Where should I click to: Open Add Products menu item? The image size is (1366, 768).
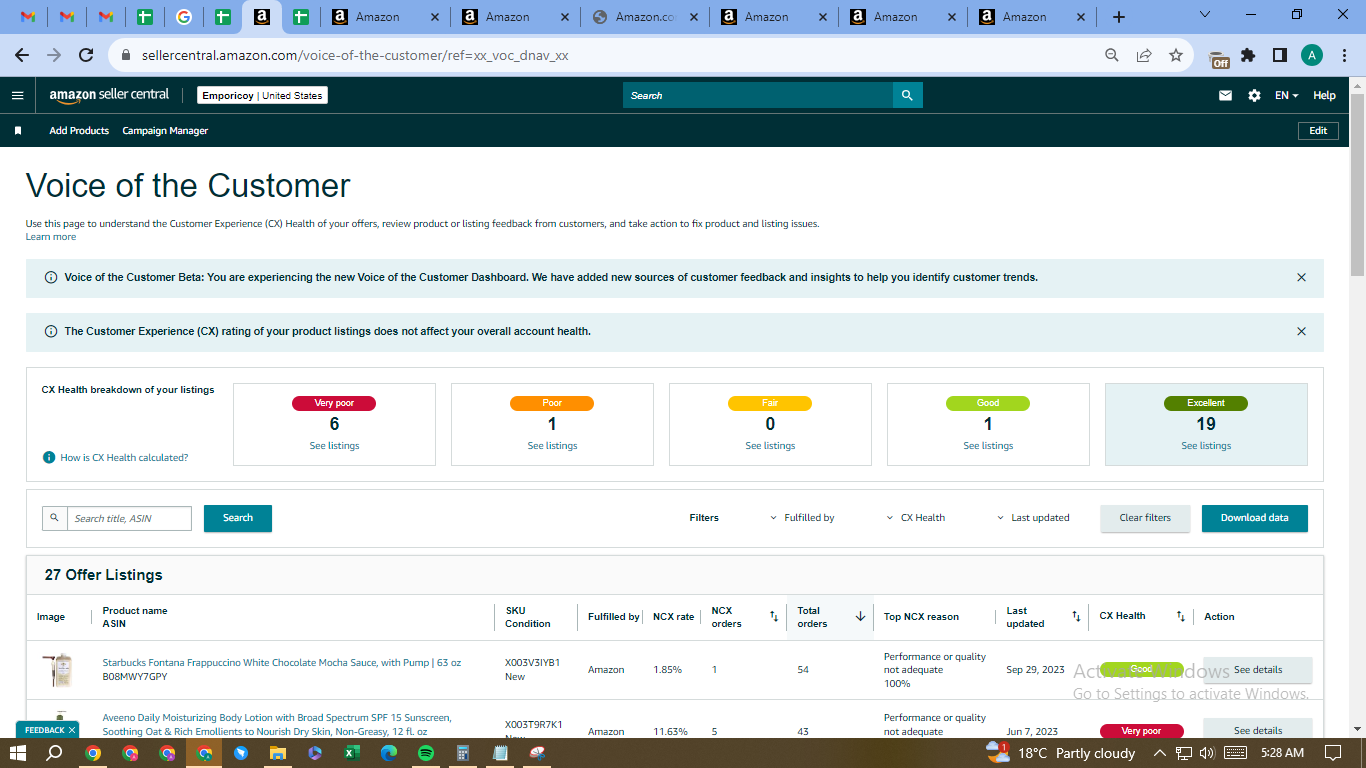[x=79, y=131]
